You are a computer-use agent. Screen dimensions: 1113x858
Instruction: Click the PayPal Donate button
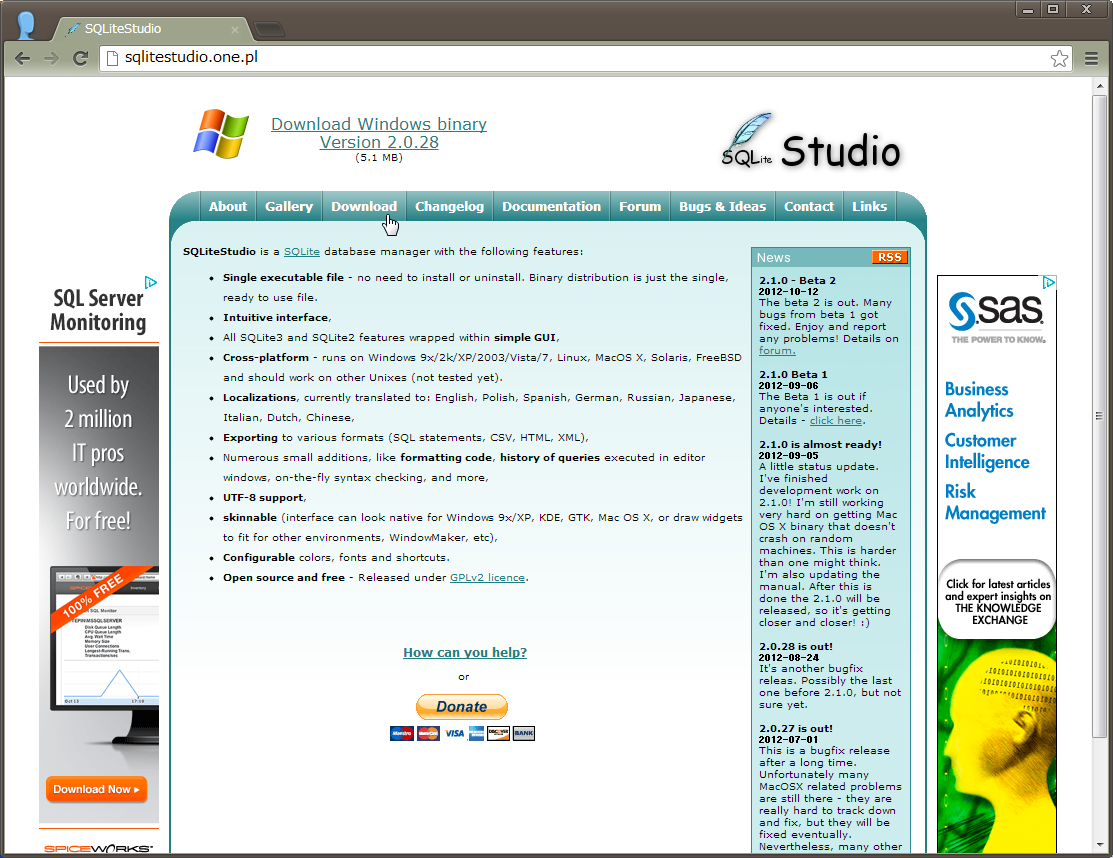[462, 707]
